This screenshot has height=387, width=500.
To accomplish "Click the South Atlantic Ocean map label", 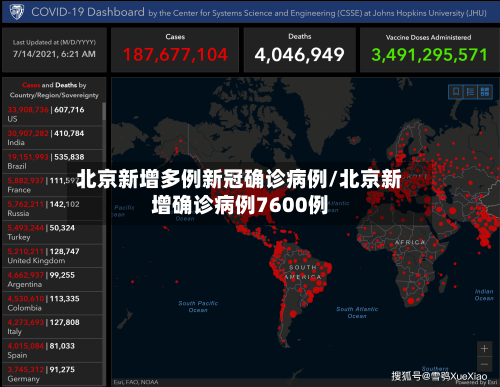I will (x=357, y=312).
